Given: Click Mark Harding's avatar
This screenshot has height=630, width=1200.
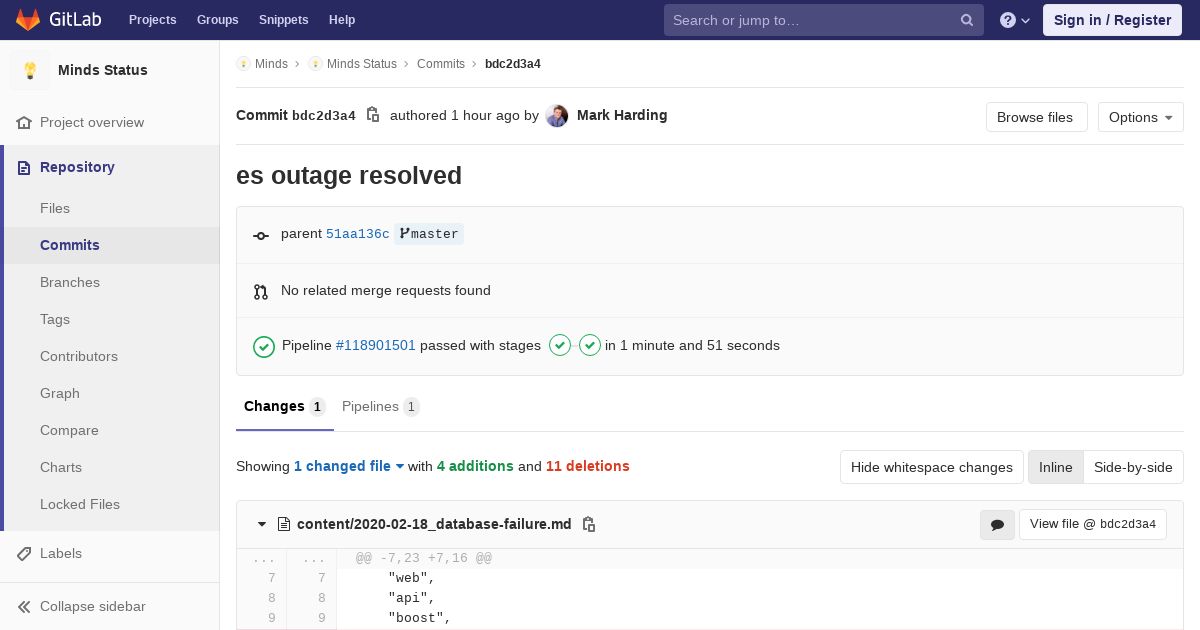Looking at the screenshot, I should tap(557, 116).
